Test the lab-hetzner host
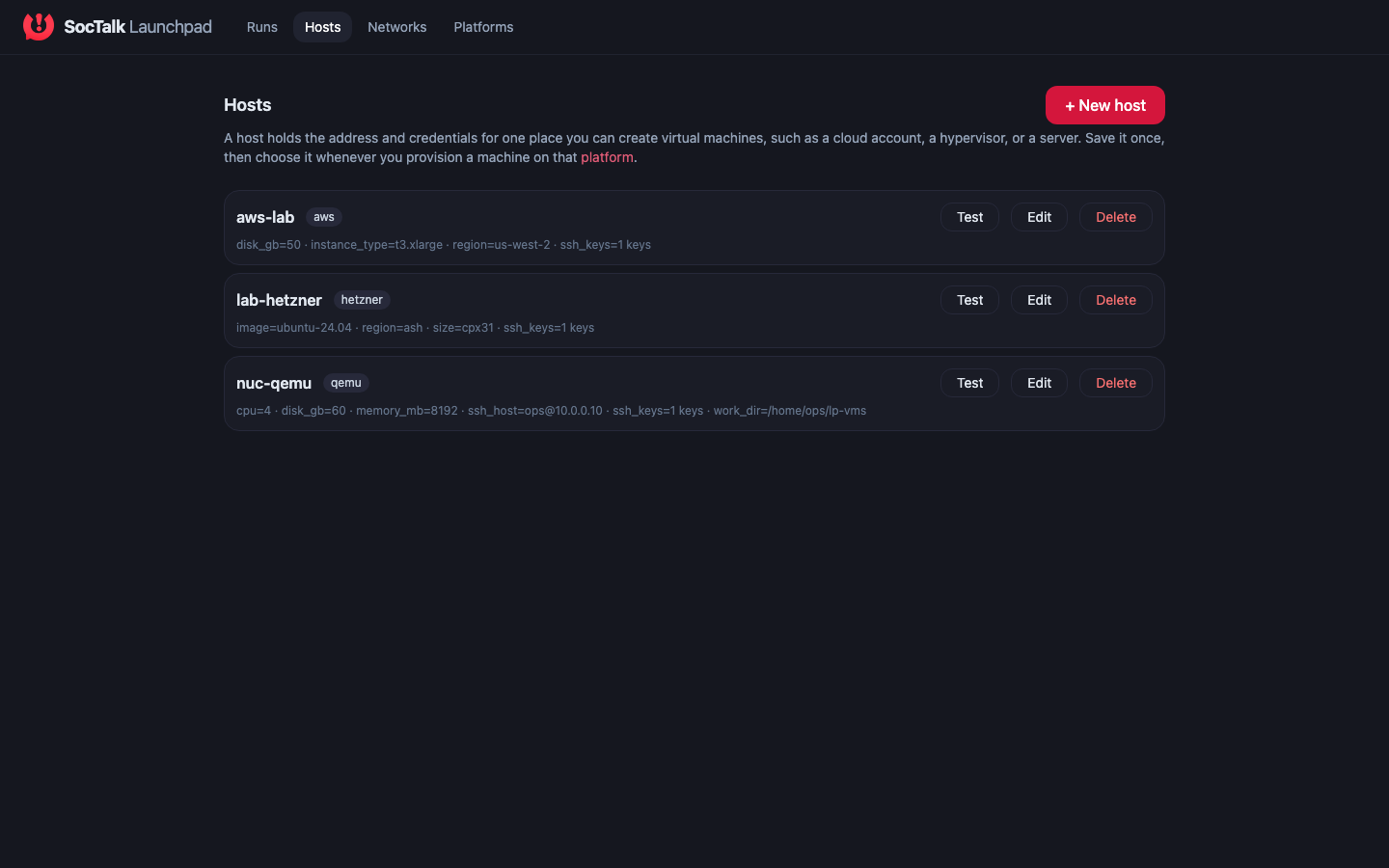Image resolution: width=1389 pixels, height=868 pixels. point(969,300)
